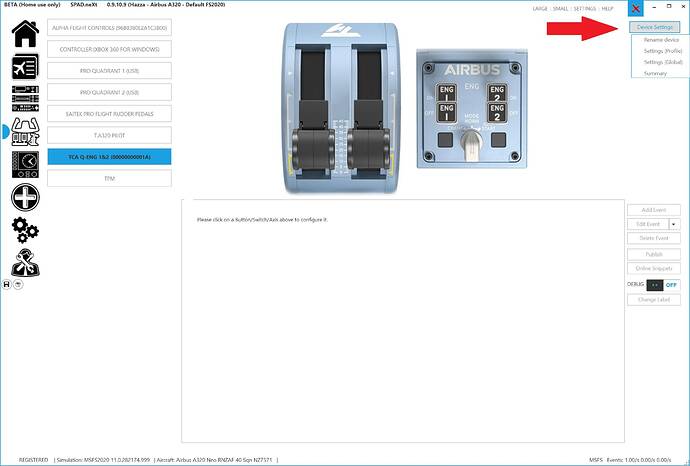Choose Settings (Global) from the menu
The width and height of the screenshot is (690, 466).
click(x=663, y=62)
